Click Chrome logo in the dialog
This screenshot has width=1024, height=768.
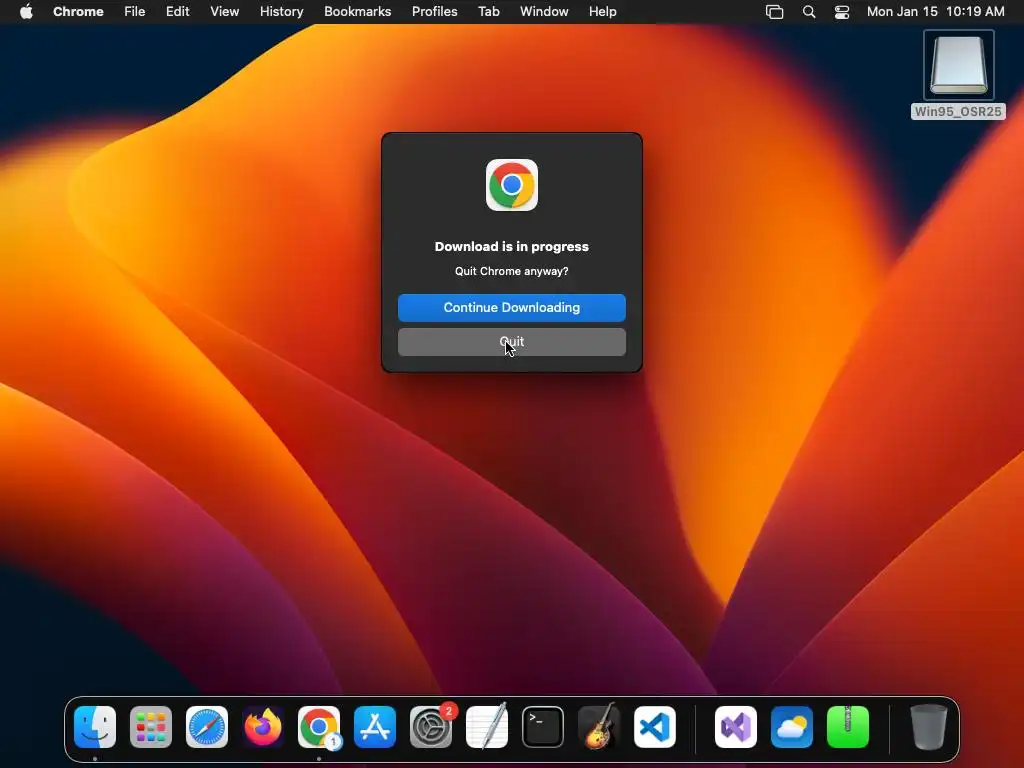(511, 185)
